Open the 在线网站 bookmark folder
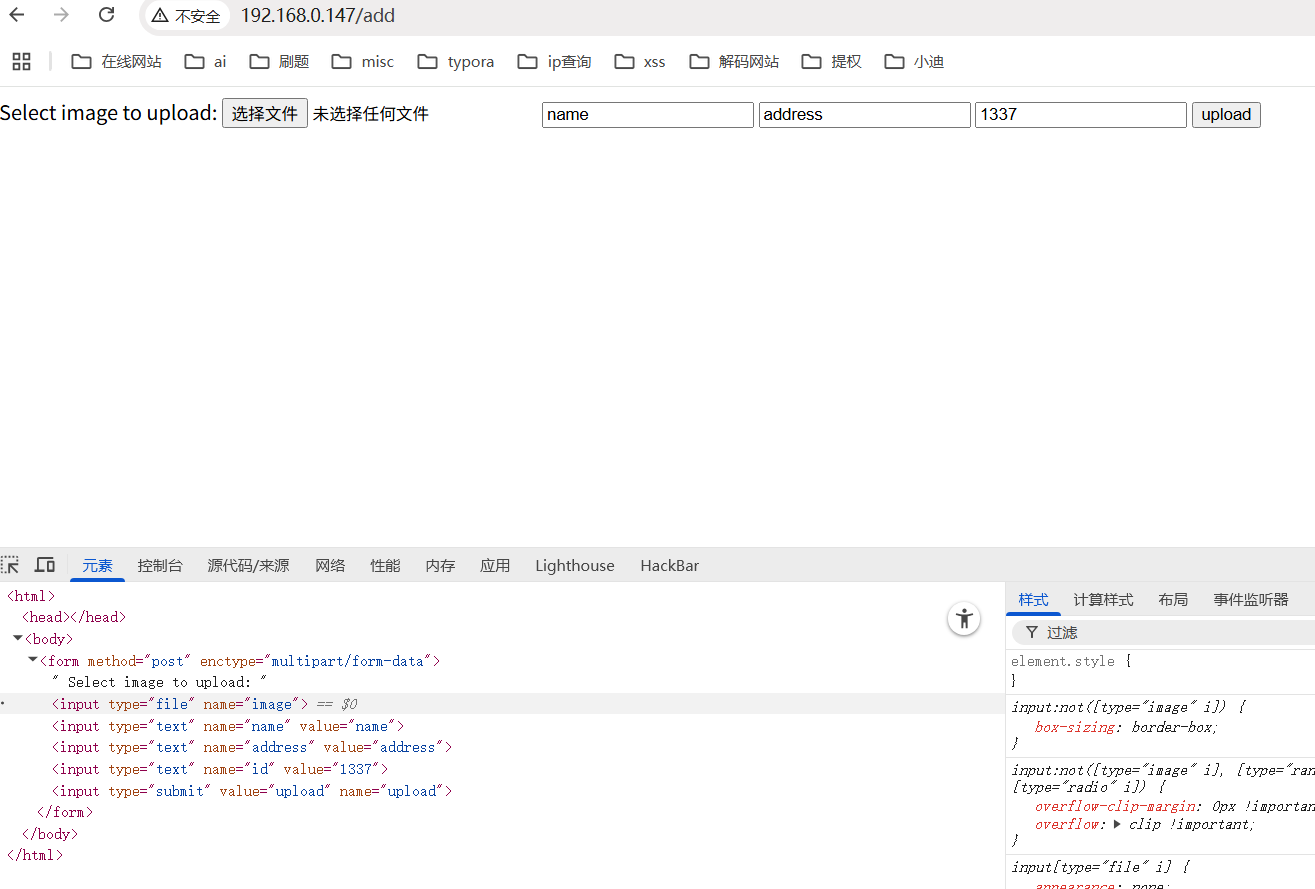This screenshot has height=889, width=1315. [x=117, y=62]
